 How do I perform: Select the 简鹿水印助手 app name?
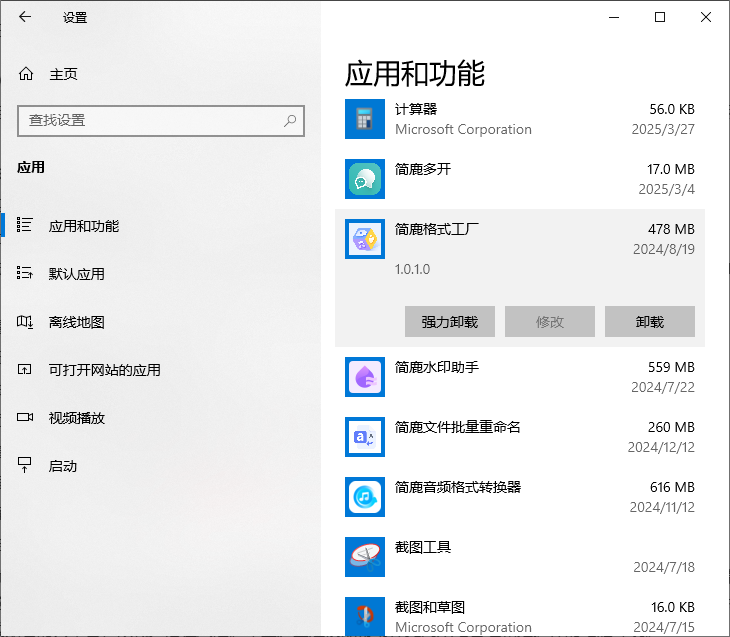click(437, 367)
